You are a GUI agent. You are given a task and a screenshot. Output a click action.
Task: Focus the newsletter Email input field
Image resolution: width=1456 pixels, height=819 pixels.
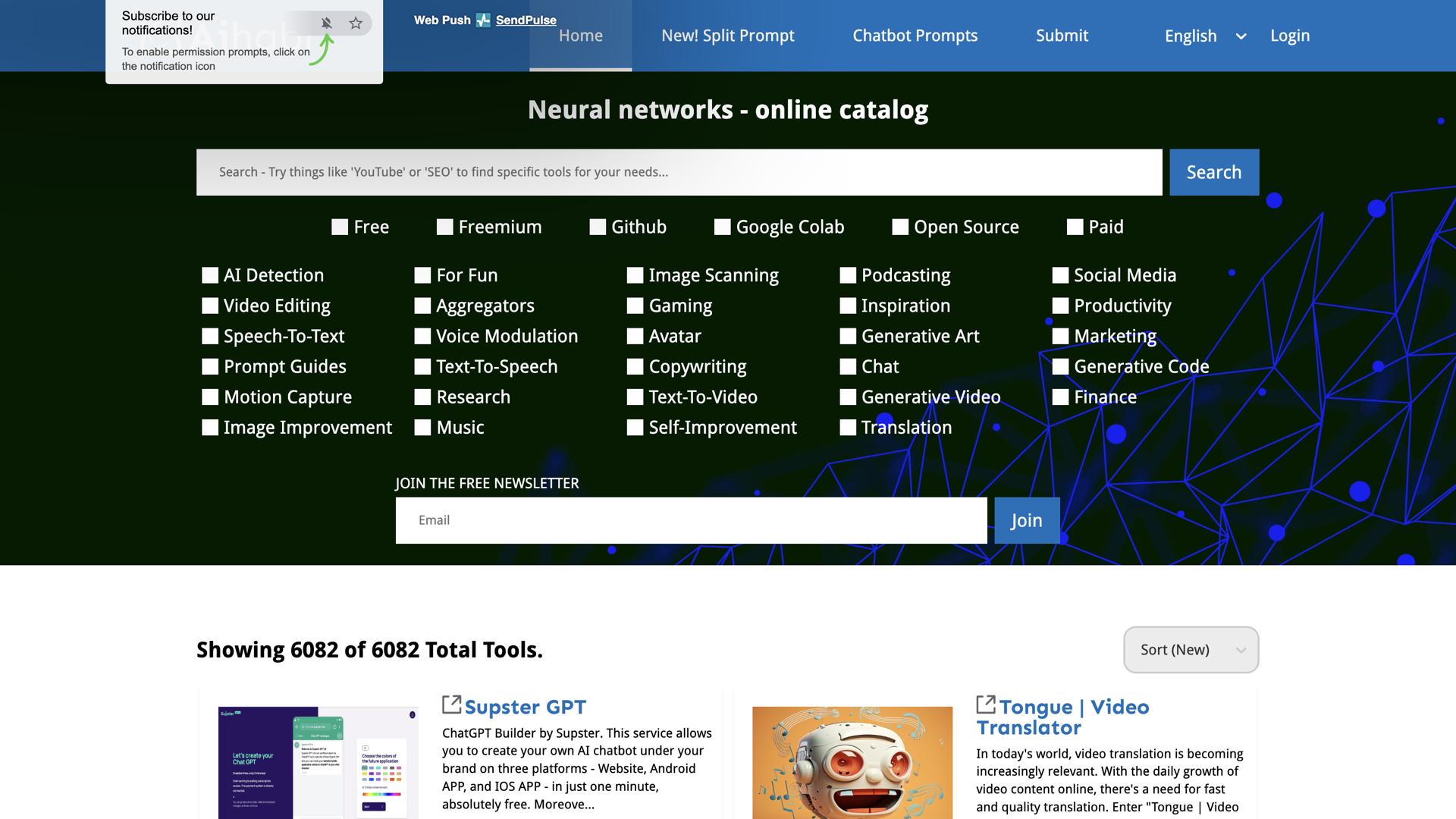(x=691, y=520)
